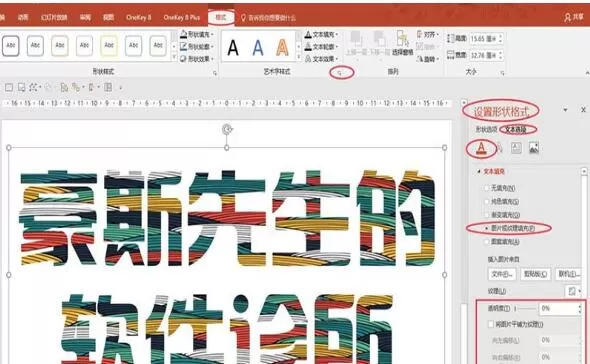This screenshot has width=590, height=364.
Task: Apply the orange outlined A WordArt style
Action: 282,48
